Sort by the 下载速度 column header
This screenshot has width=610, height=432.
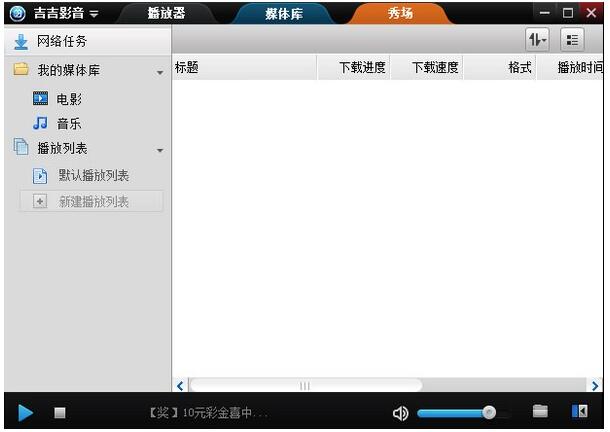[427, 68]
